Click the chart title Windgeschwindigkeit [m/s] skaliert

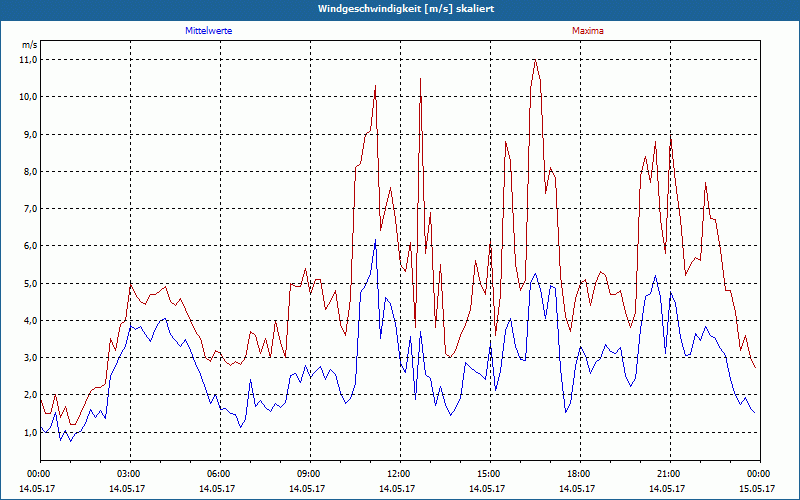click(406, 9)
